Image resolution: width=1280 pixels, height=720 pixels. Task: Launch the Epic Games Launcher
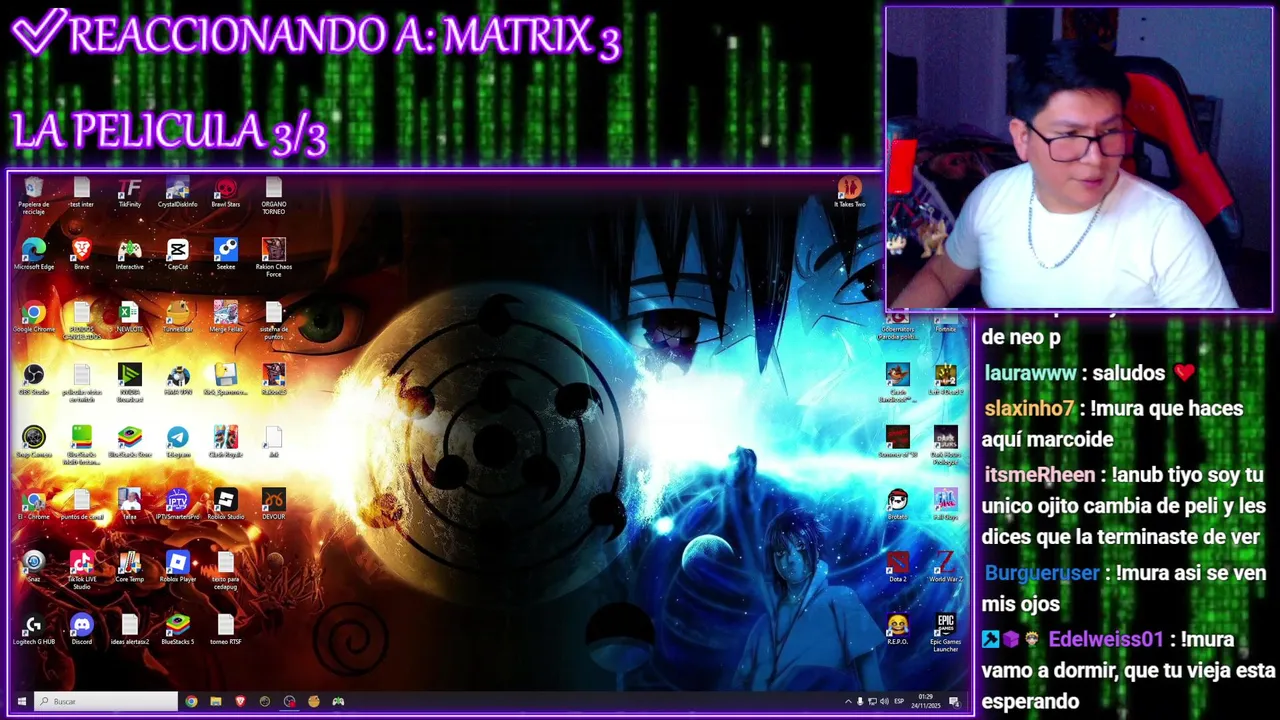click(x=945, y=633)
